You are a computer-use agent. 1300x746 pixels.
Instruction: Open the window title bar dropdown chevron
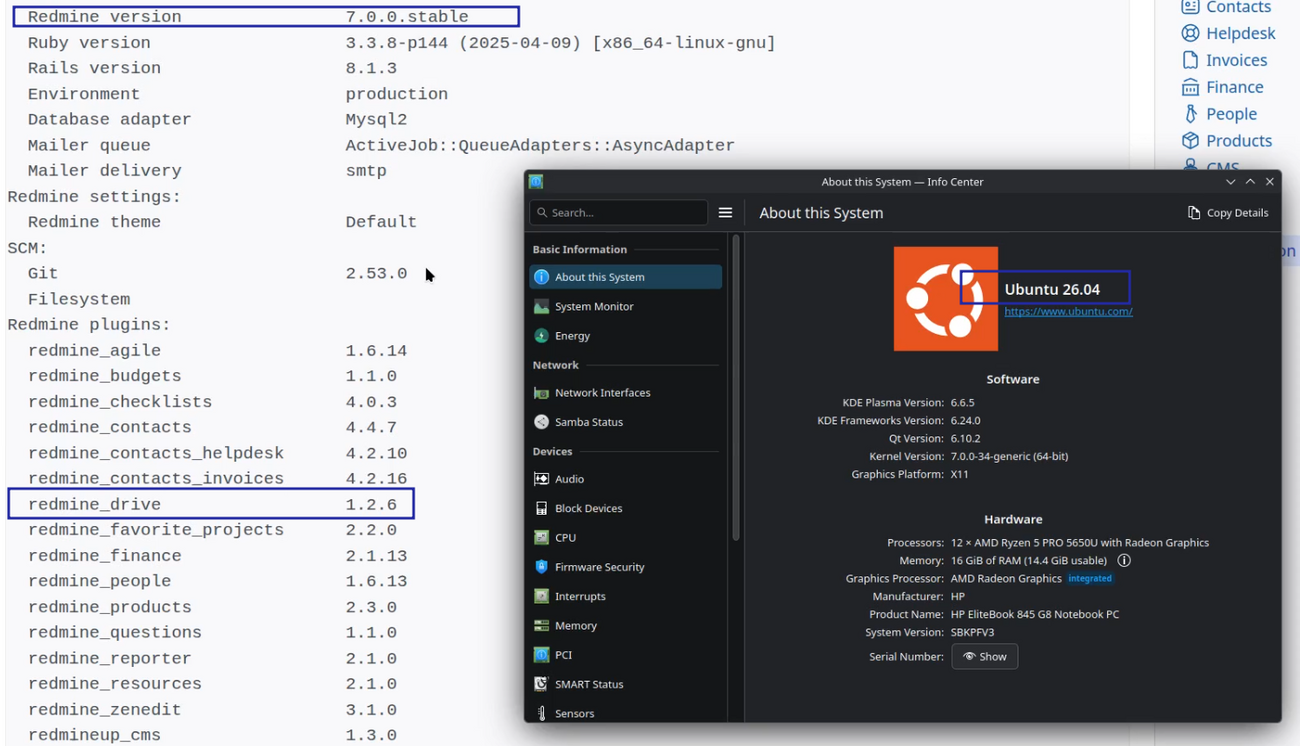point(1230,182)
